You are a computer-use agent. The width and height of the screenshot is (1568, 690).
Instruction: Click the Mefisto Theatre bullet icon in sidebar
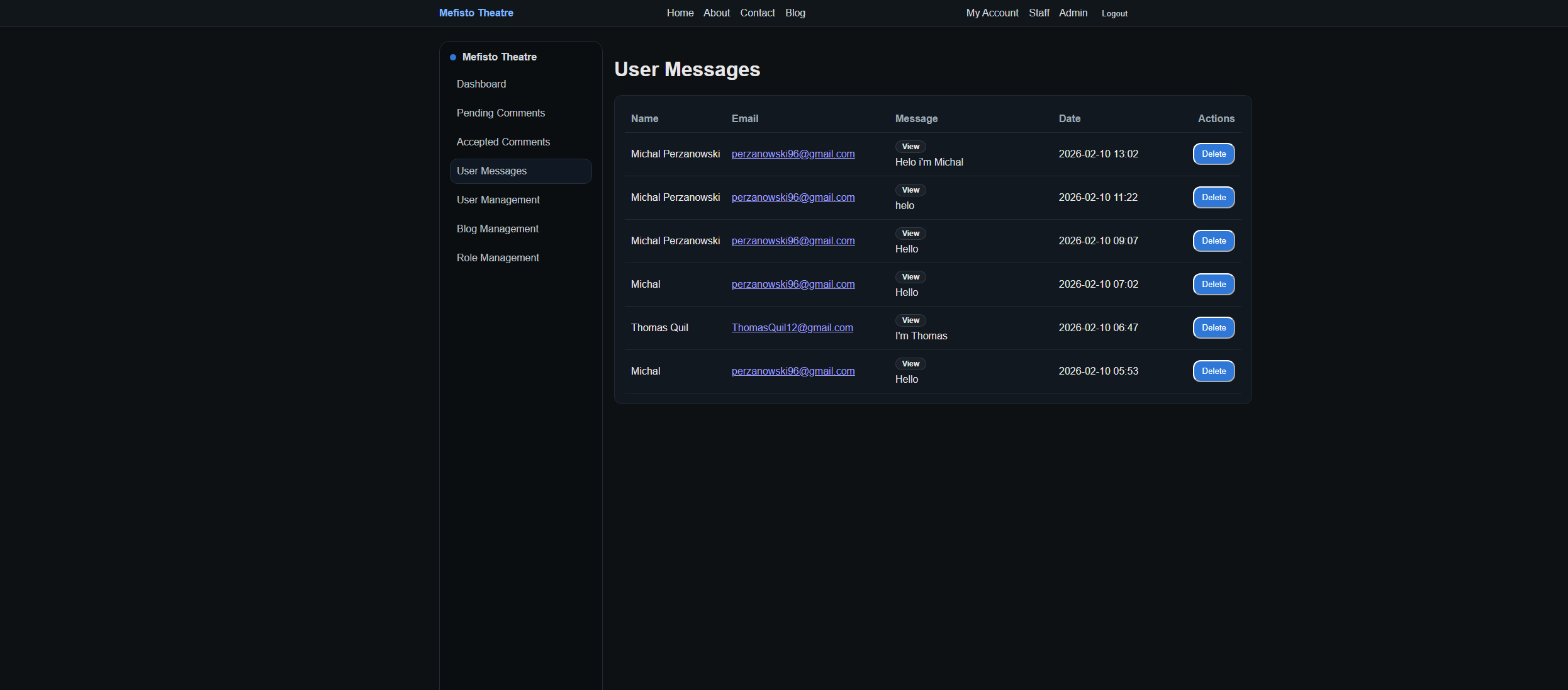tap(452, 57)
